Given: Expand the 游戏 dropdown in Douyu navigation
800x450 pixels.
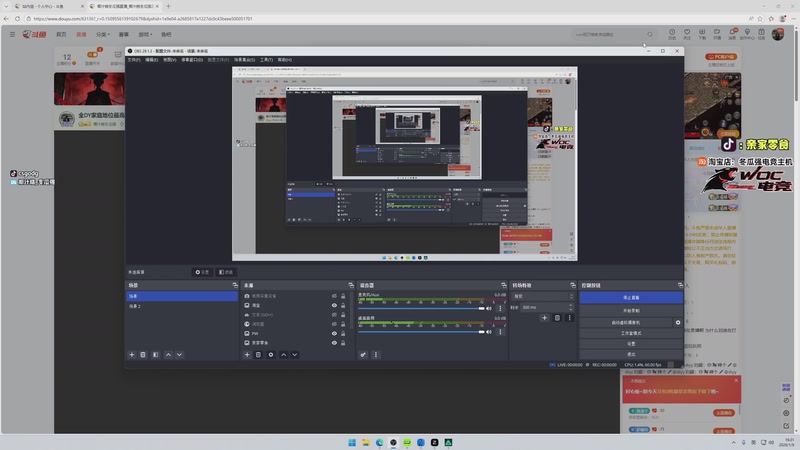Looking at the screenshot, I should [145, 34].
